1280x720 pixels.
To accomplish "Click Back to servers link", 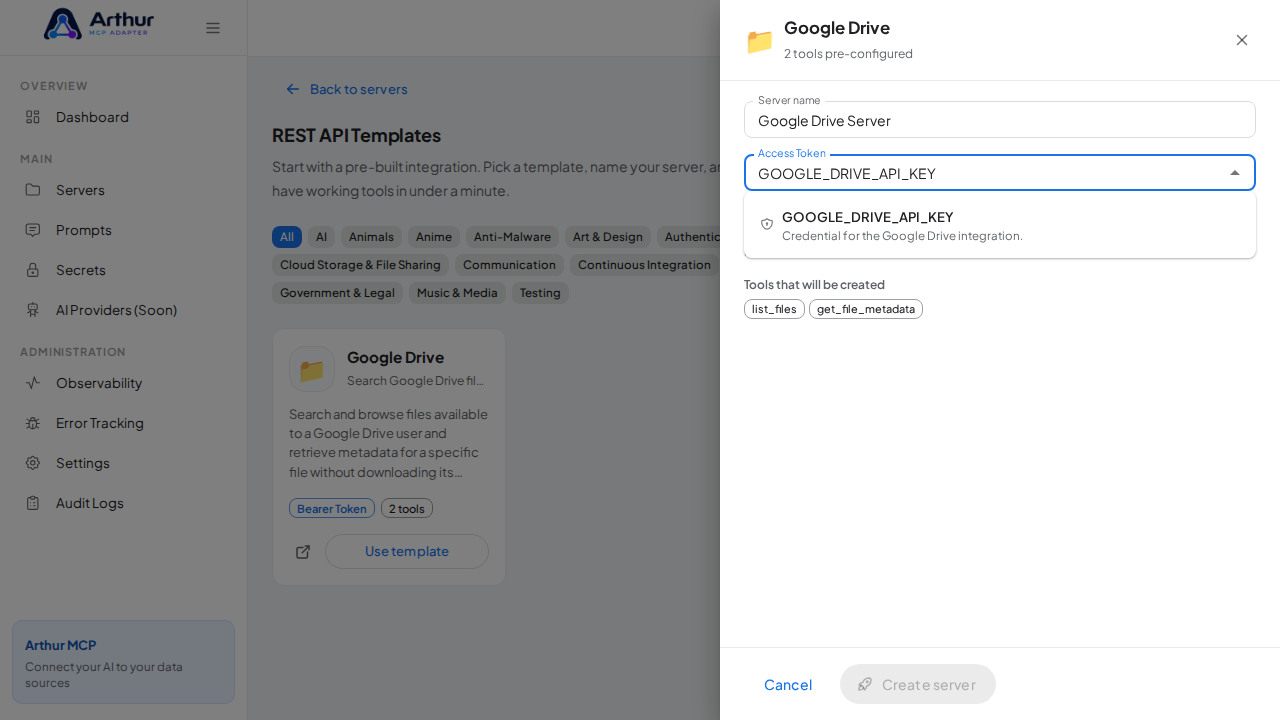I will (x=346, y=89).
